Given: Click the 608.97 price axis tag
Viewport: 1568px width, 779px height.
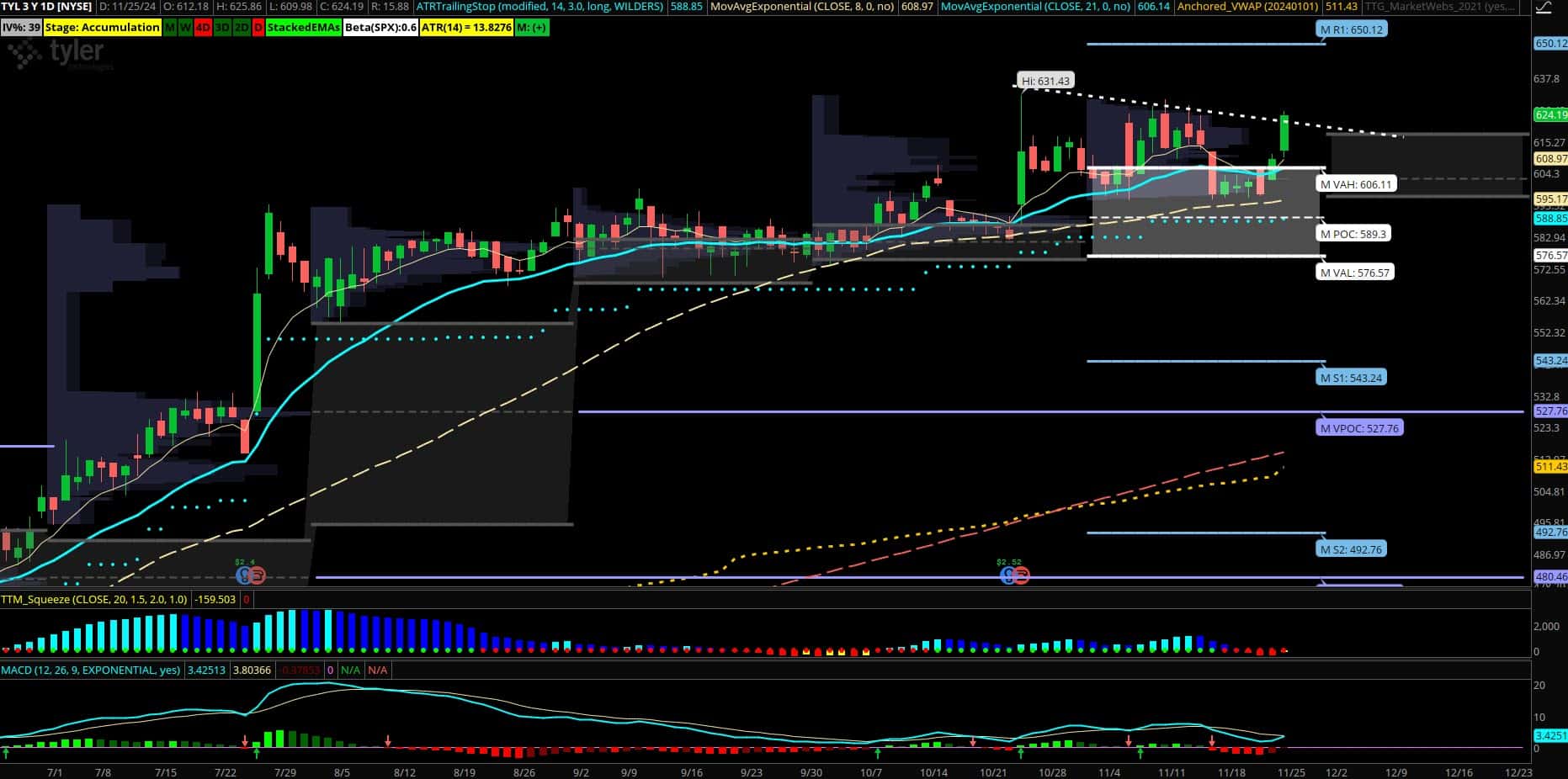Looking at the screenshot, I should click(1550, 158).
